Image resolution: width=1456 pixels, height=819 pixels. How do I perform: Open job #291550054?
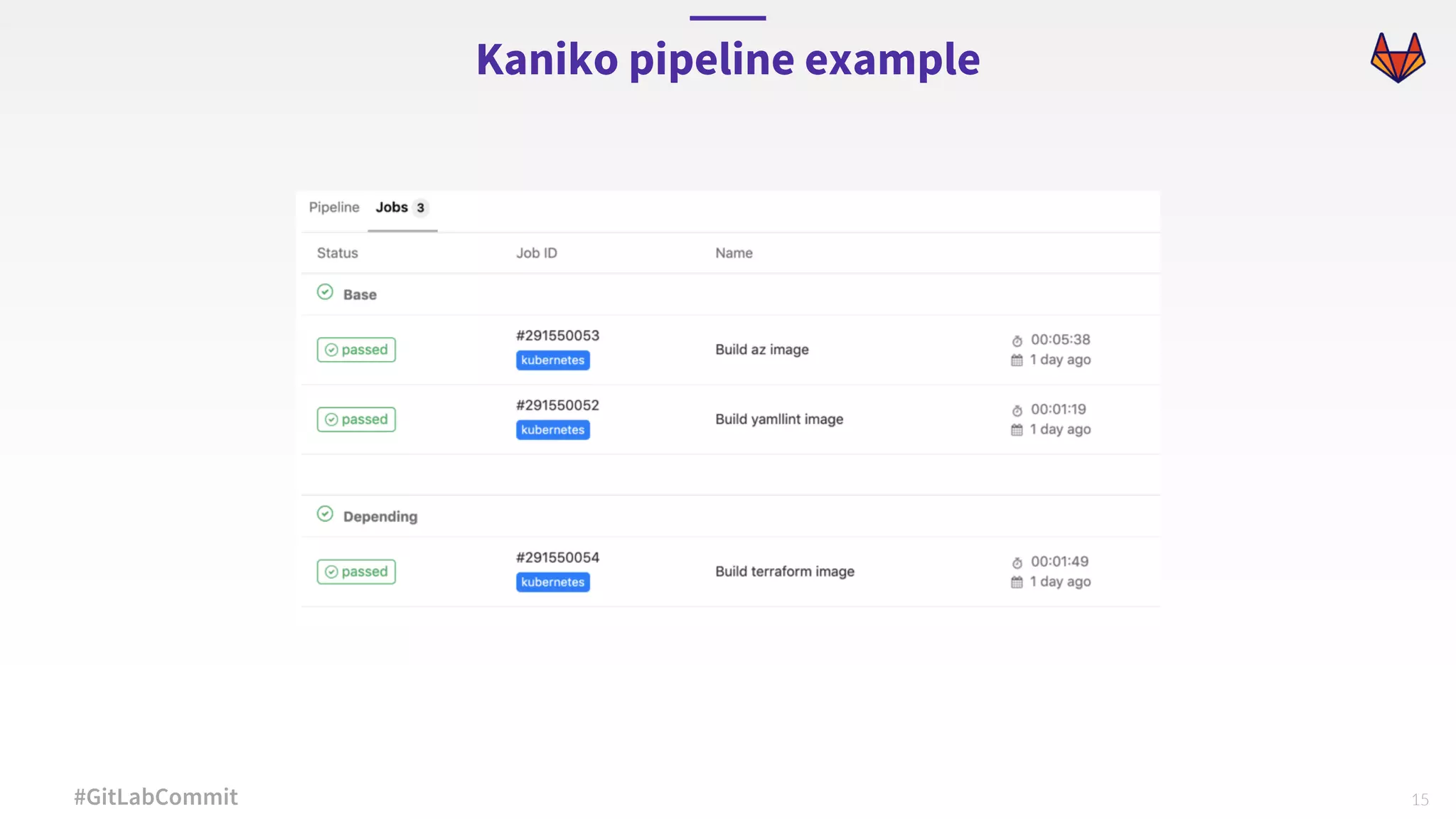pos(558,557)
